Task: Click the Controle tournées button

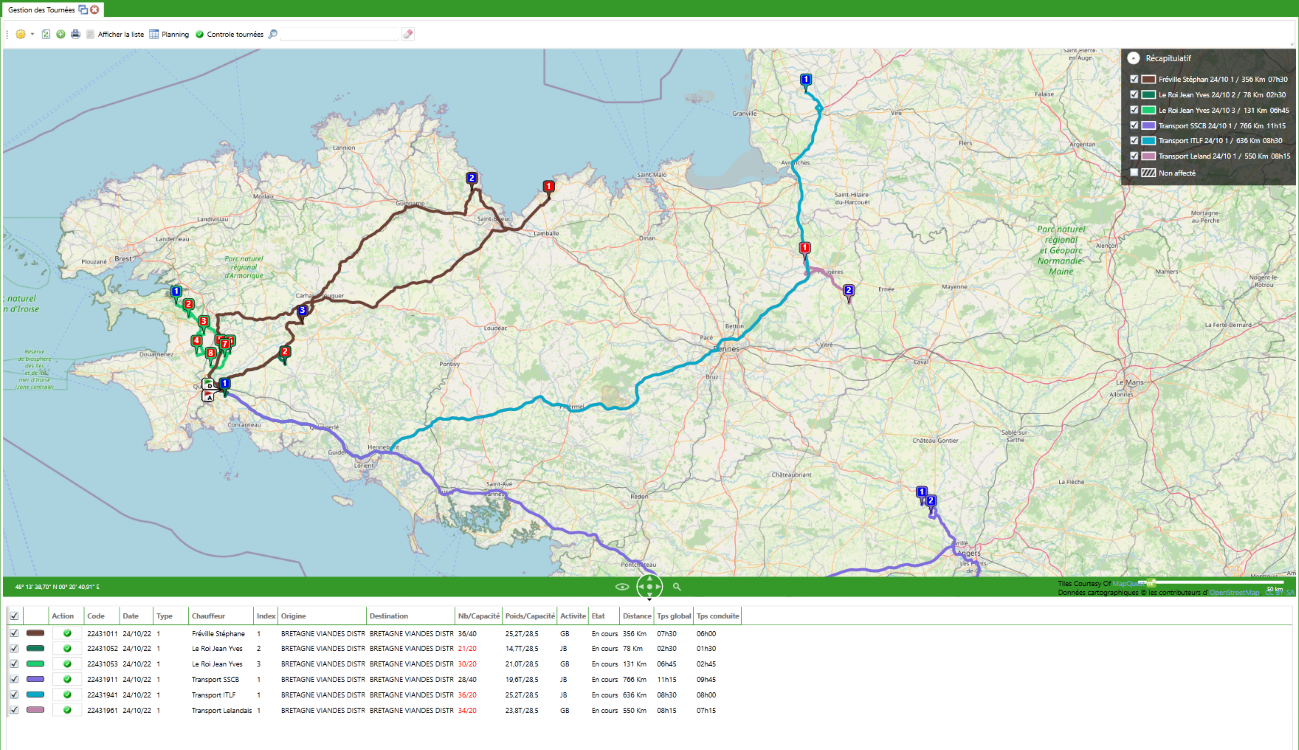Action: coord(229,34)
